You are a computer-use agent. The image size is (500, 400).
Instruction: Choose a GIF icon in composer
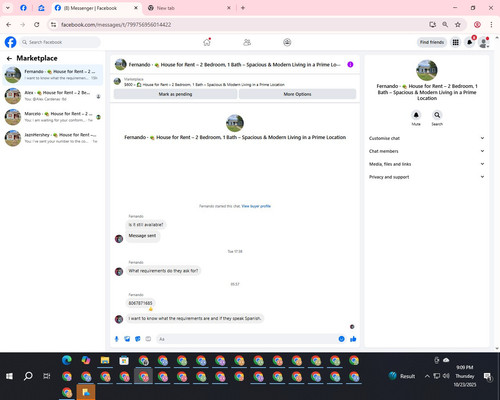148,339
